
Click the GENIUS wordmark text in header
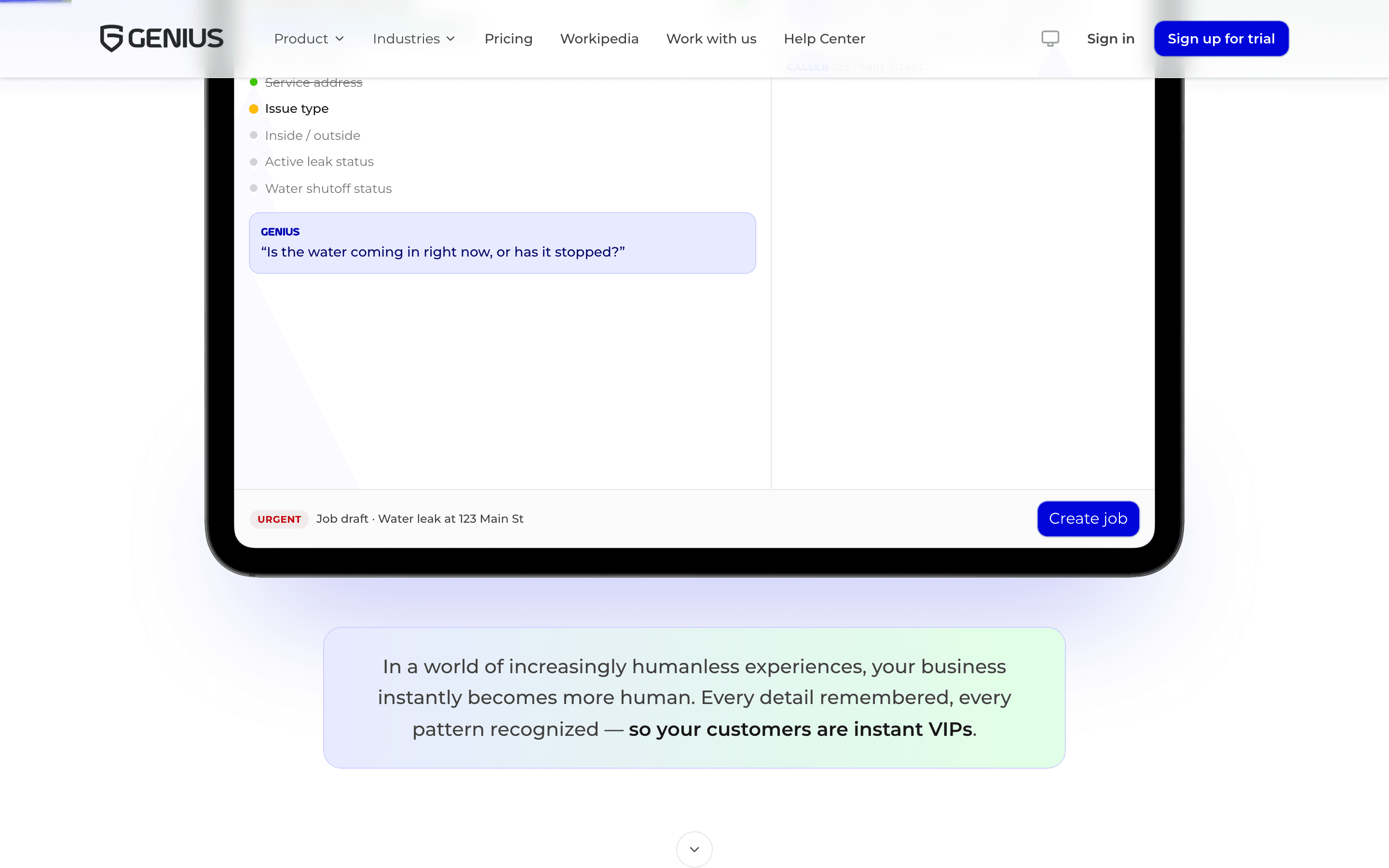176,39
